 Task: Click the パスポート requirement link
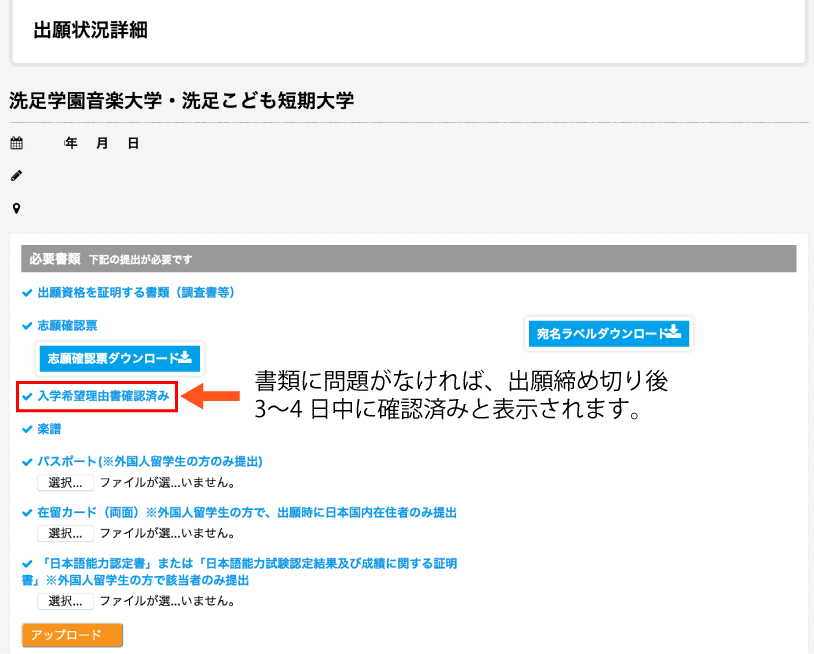[150, 461]
